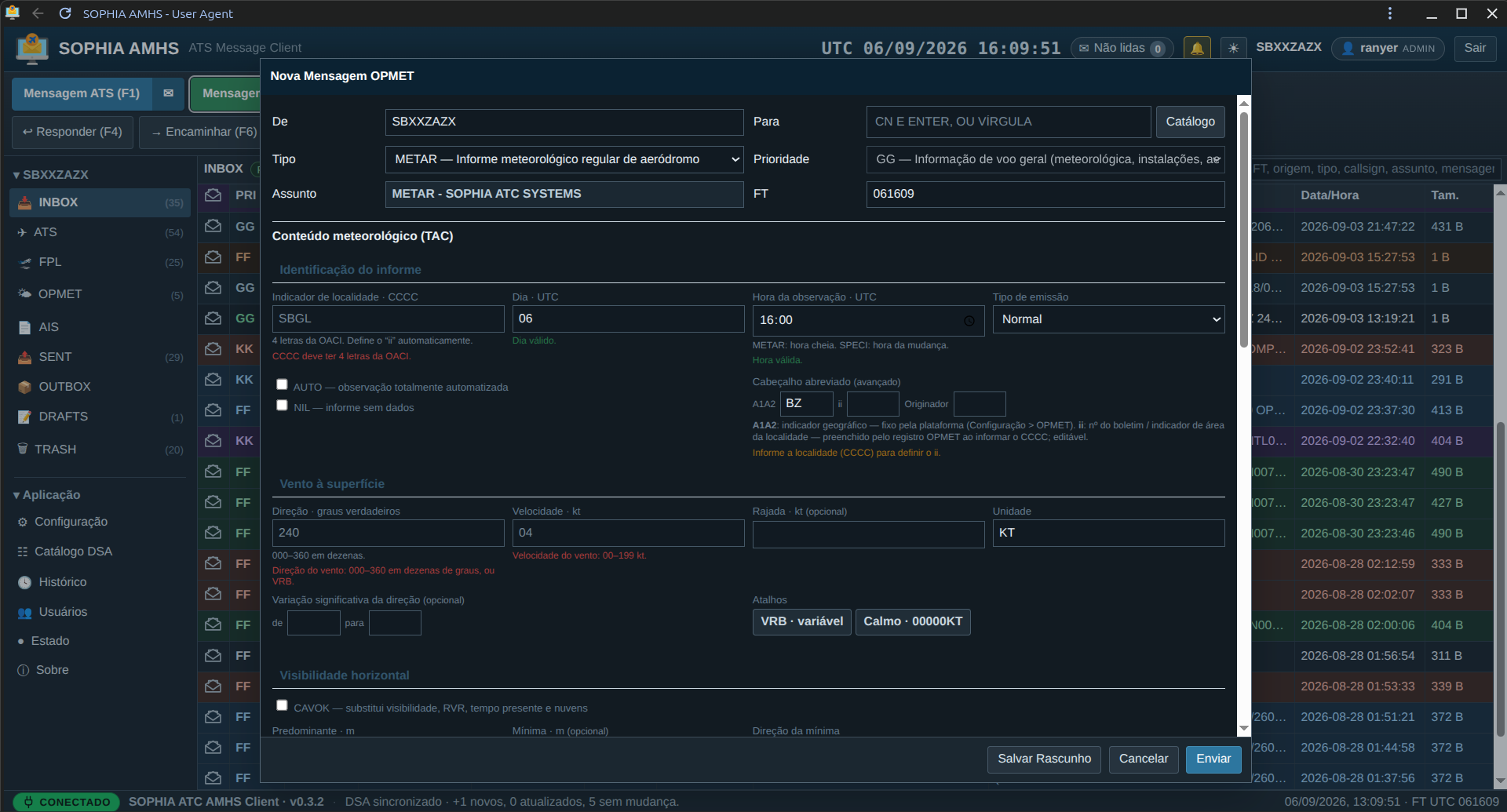Click the dialog scrollbar down arrow

pyautogui.click(x=1244, y=728)
